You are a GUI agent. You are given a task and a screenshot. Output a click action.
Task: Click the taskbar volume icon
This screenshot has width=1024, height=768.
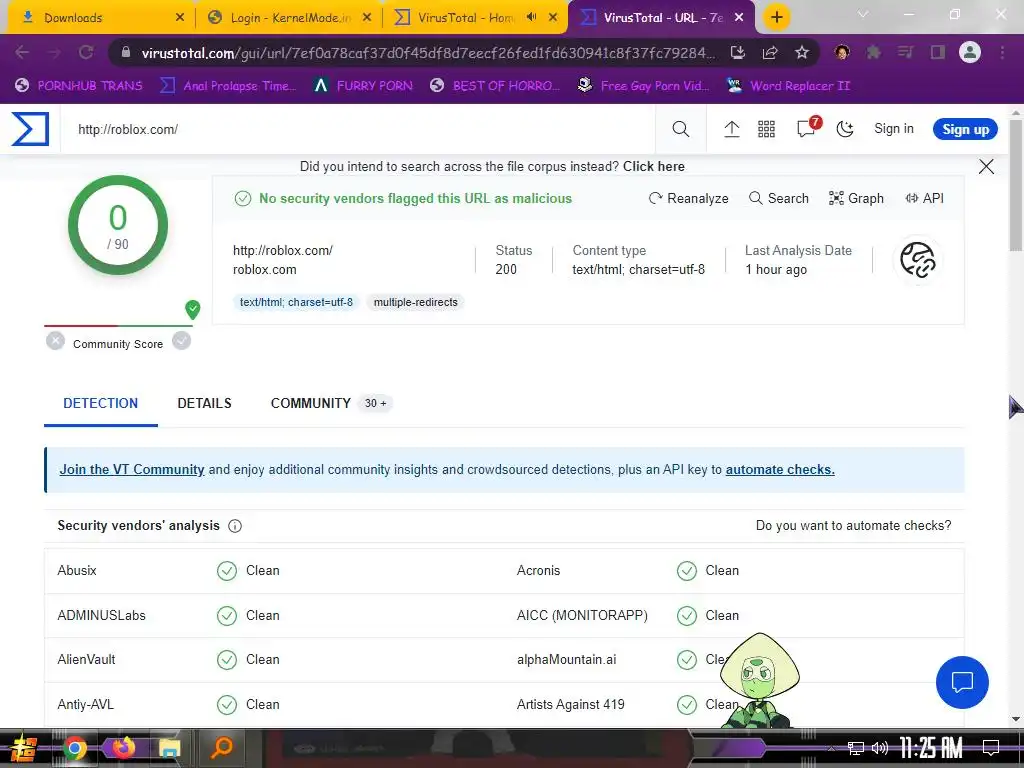tap(880, 748)
